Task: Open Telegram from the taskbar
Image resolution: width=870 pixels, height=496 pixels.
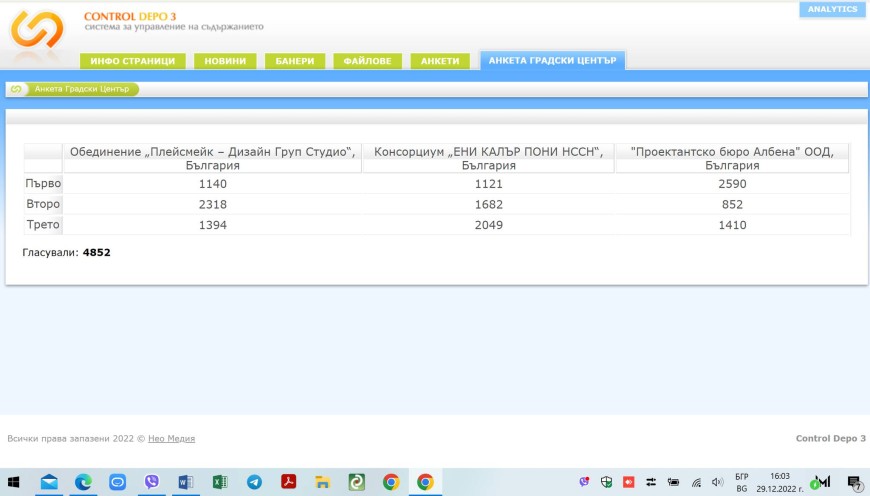Action: click(254, 482)
